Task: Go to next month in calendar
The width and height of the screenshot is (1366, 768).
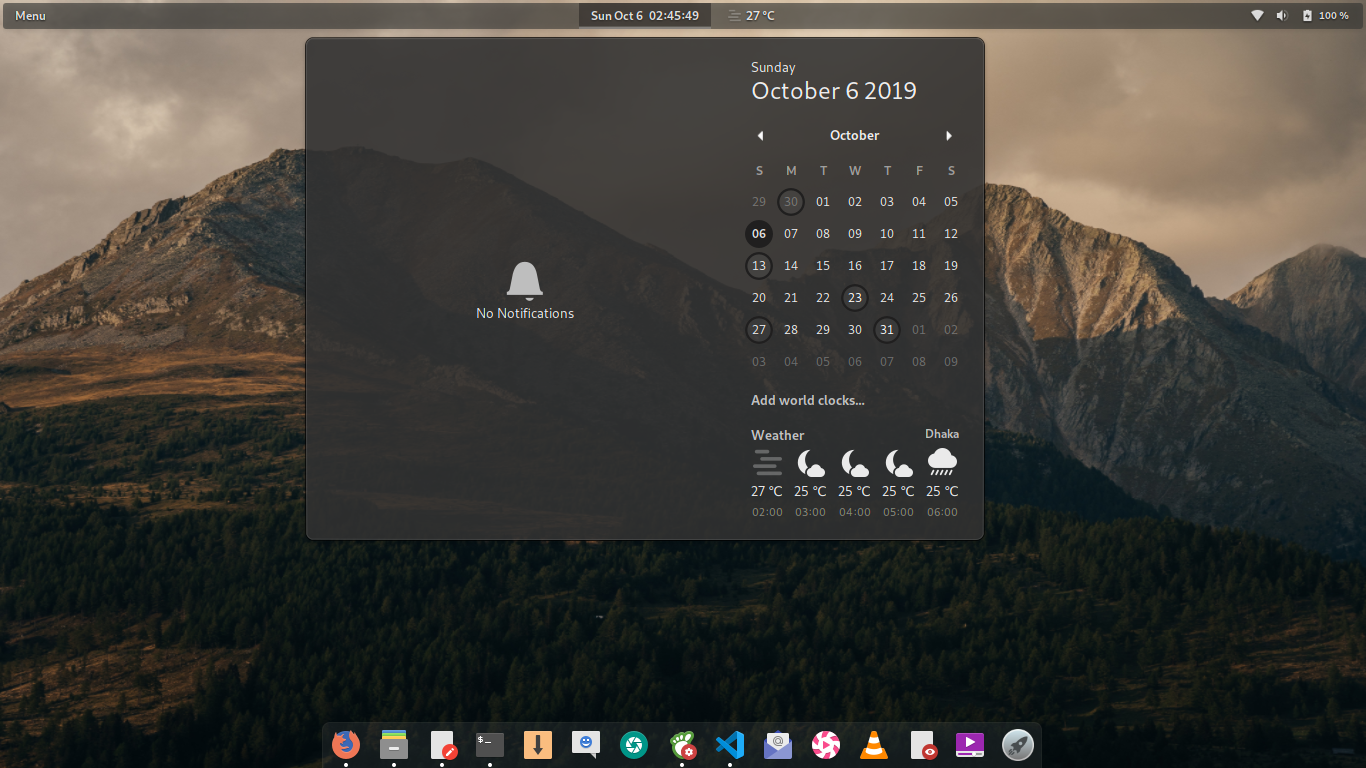Action: (x=949, y=135)
